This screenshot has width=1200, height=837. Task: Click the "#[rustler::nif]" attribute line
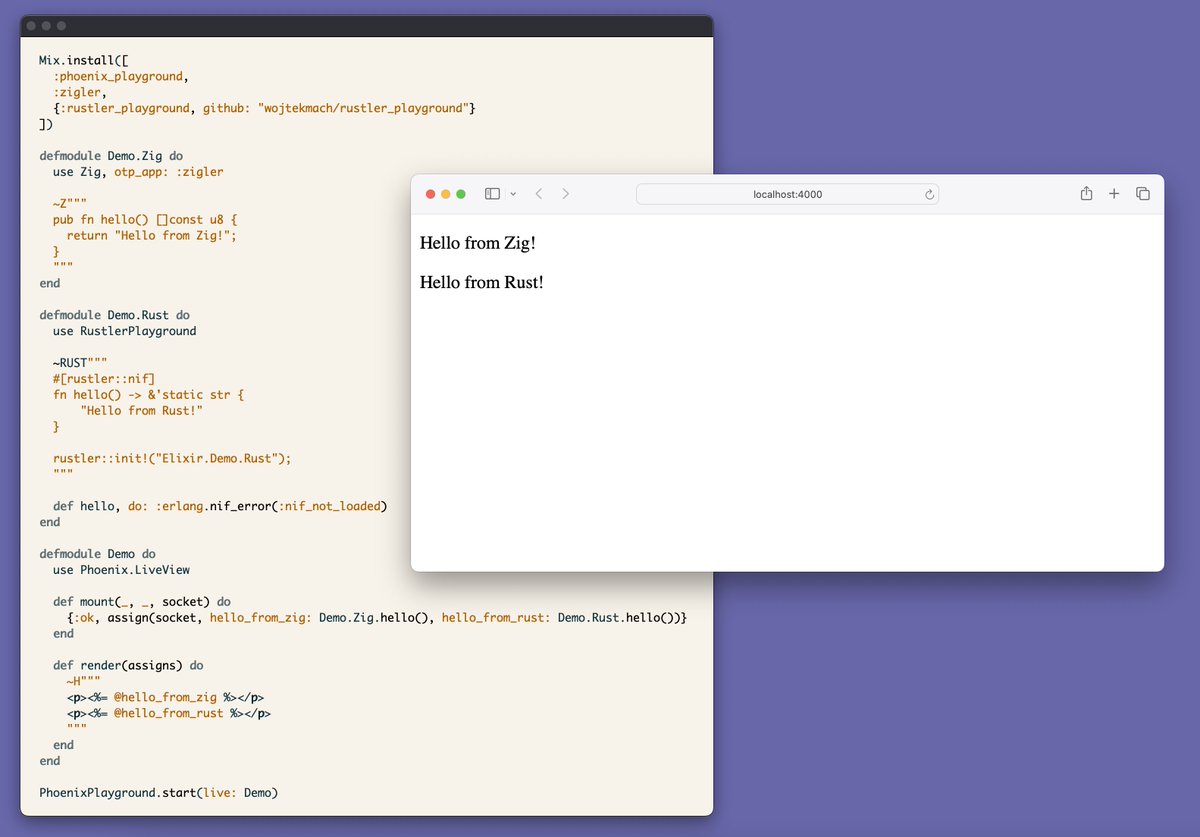click(104, 379)
